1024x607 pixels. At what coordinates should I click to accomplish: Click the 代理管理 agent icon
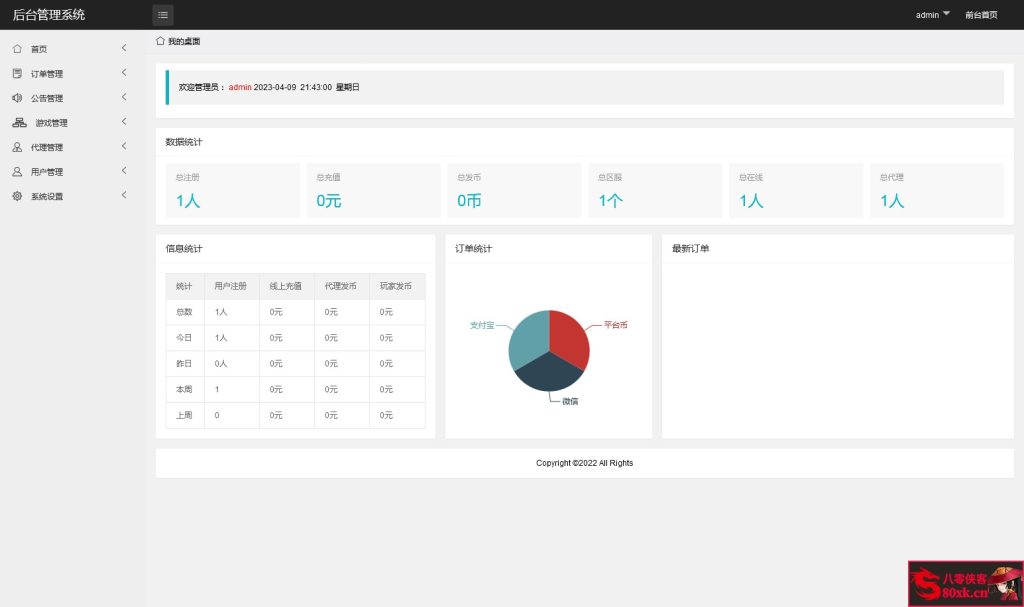coord(17,147)
